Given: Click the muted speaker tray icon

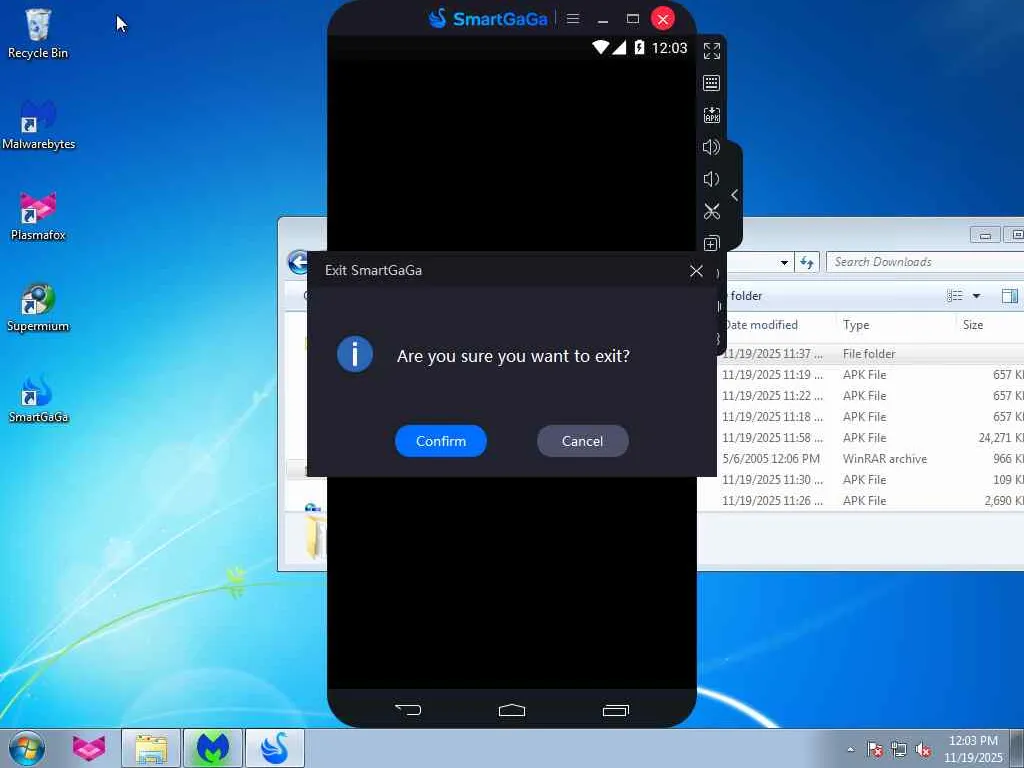Looking at the screenshot, I should pos(923,749).
